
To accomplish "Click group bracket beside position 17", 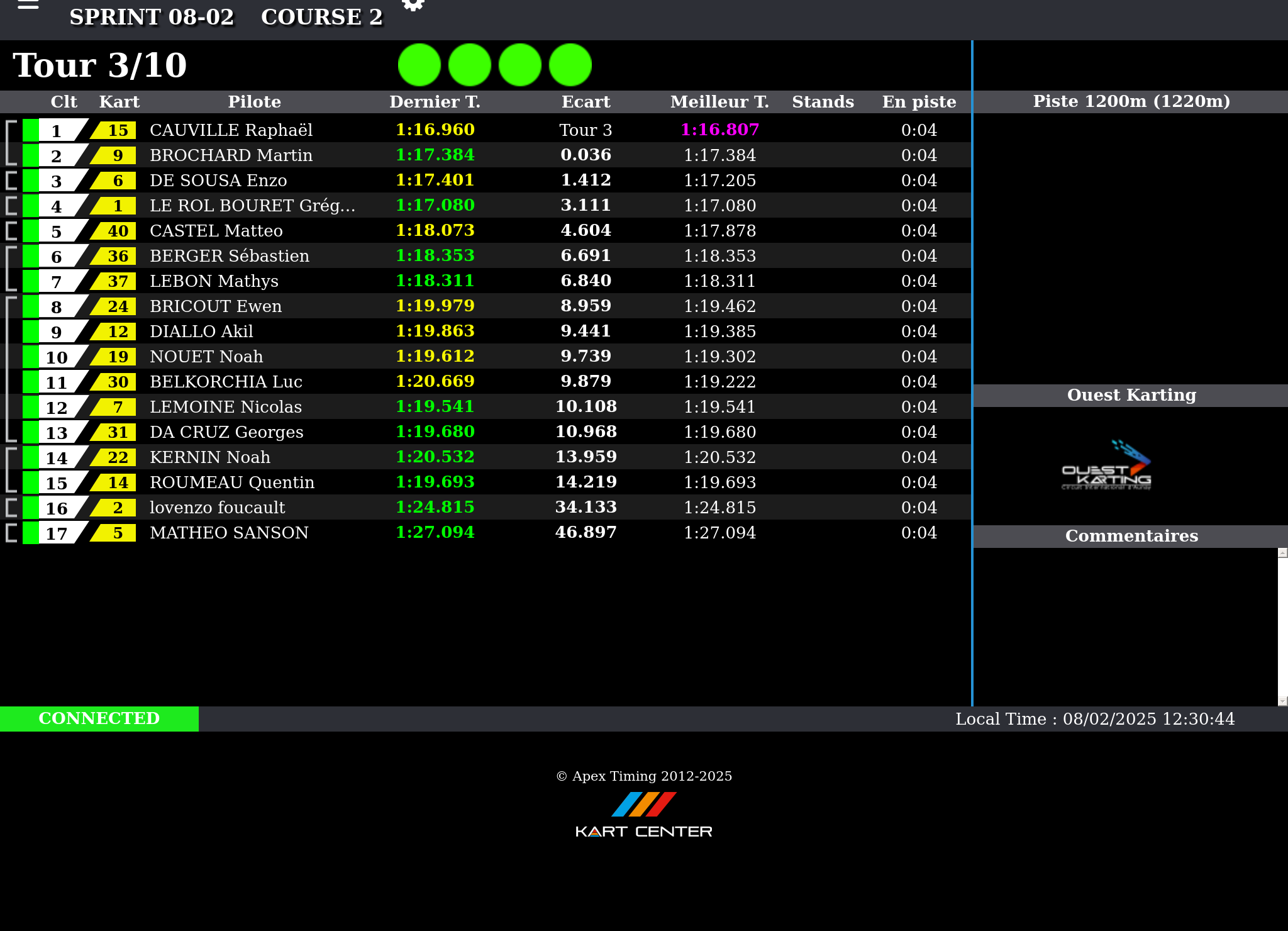I will pos(11,533).
